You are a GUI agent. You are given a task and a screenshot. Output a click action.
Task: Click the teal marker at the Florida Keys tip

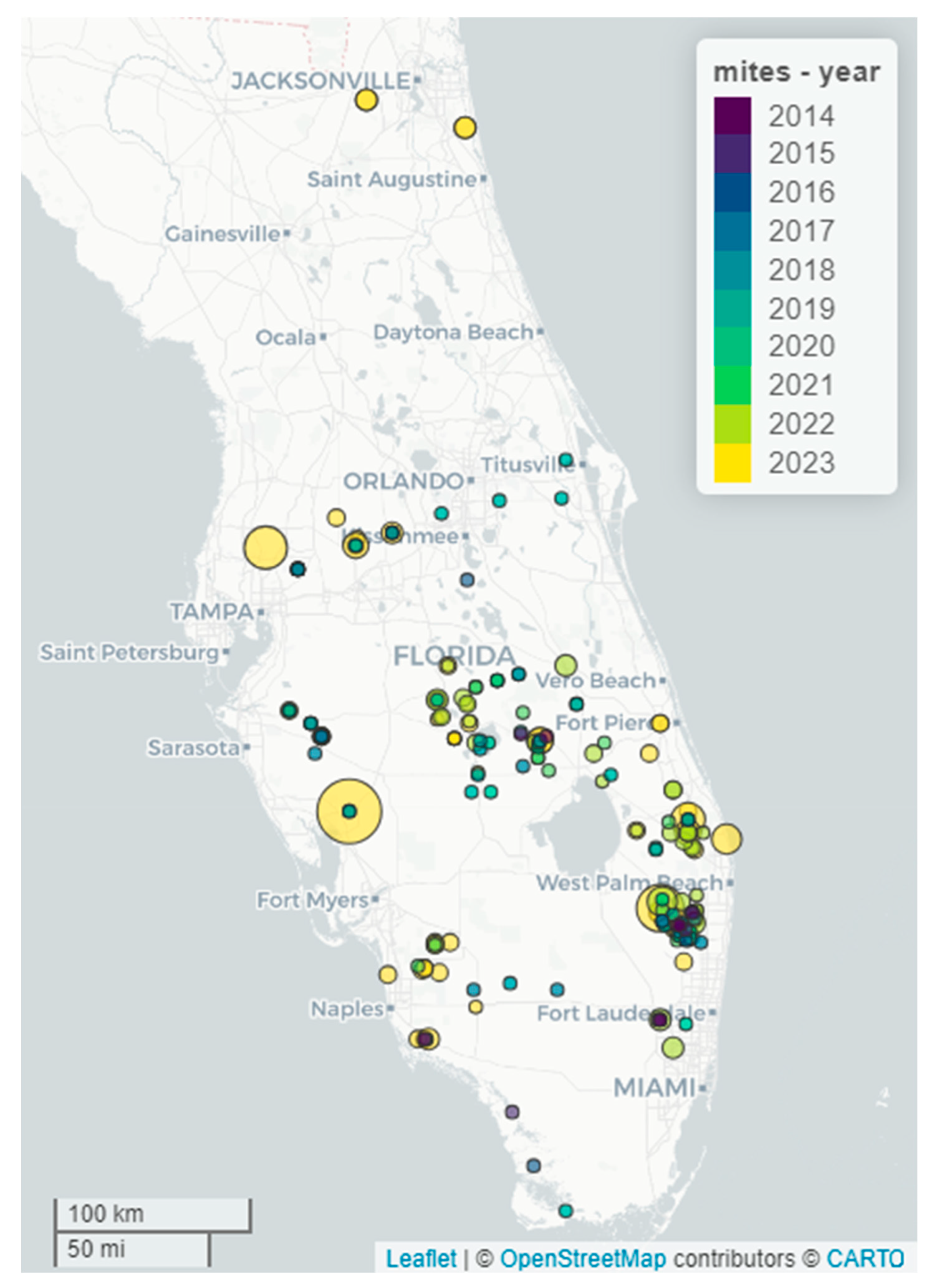point(565,1210)
